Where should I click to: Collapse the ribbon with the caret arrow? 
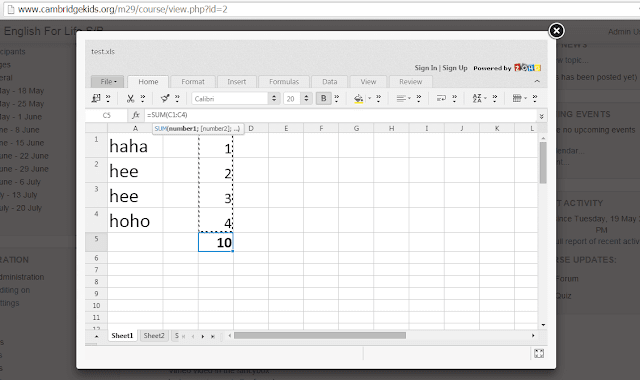537,82
